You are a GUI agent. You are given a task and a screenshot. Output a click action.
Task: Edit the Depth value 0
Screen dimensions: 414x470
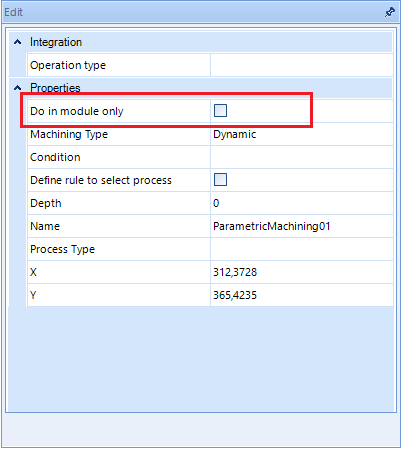tap(302, 203)
